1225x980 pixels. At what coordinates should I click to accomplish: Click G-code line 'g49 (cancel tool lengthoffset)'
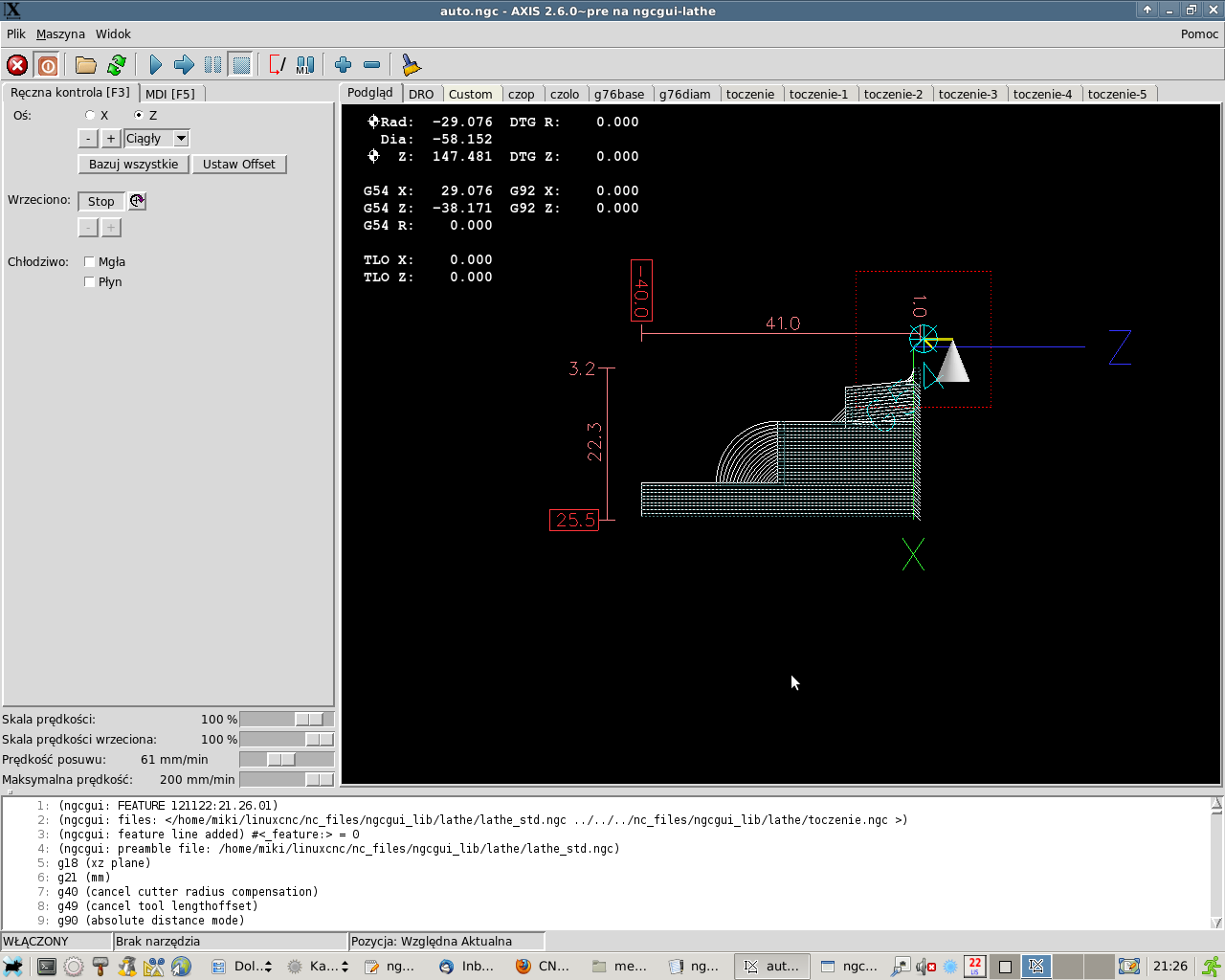(158, 905)
